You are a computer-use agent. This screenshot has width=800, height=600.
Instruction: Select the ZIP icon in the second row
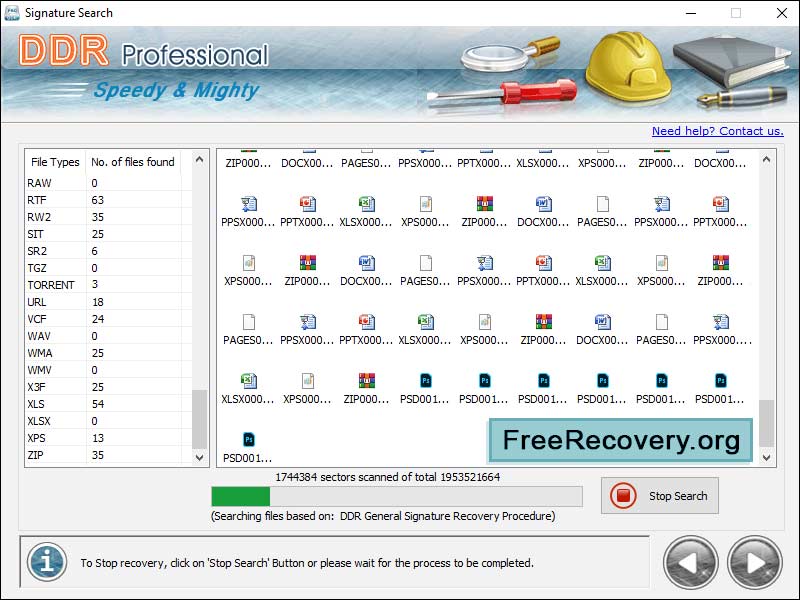click(485, 204)
